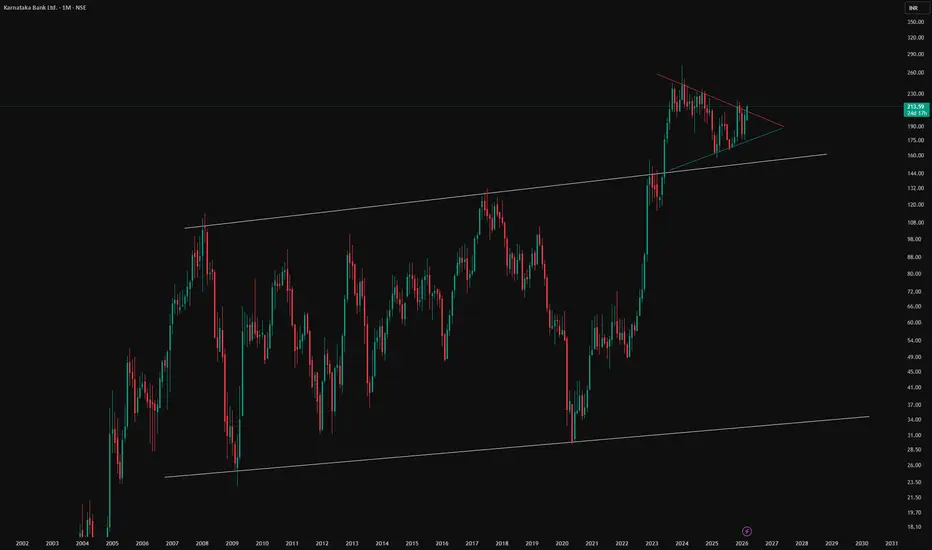Click the 2020 label on time axis

coord(562,543)
